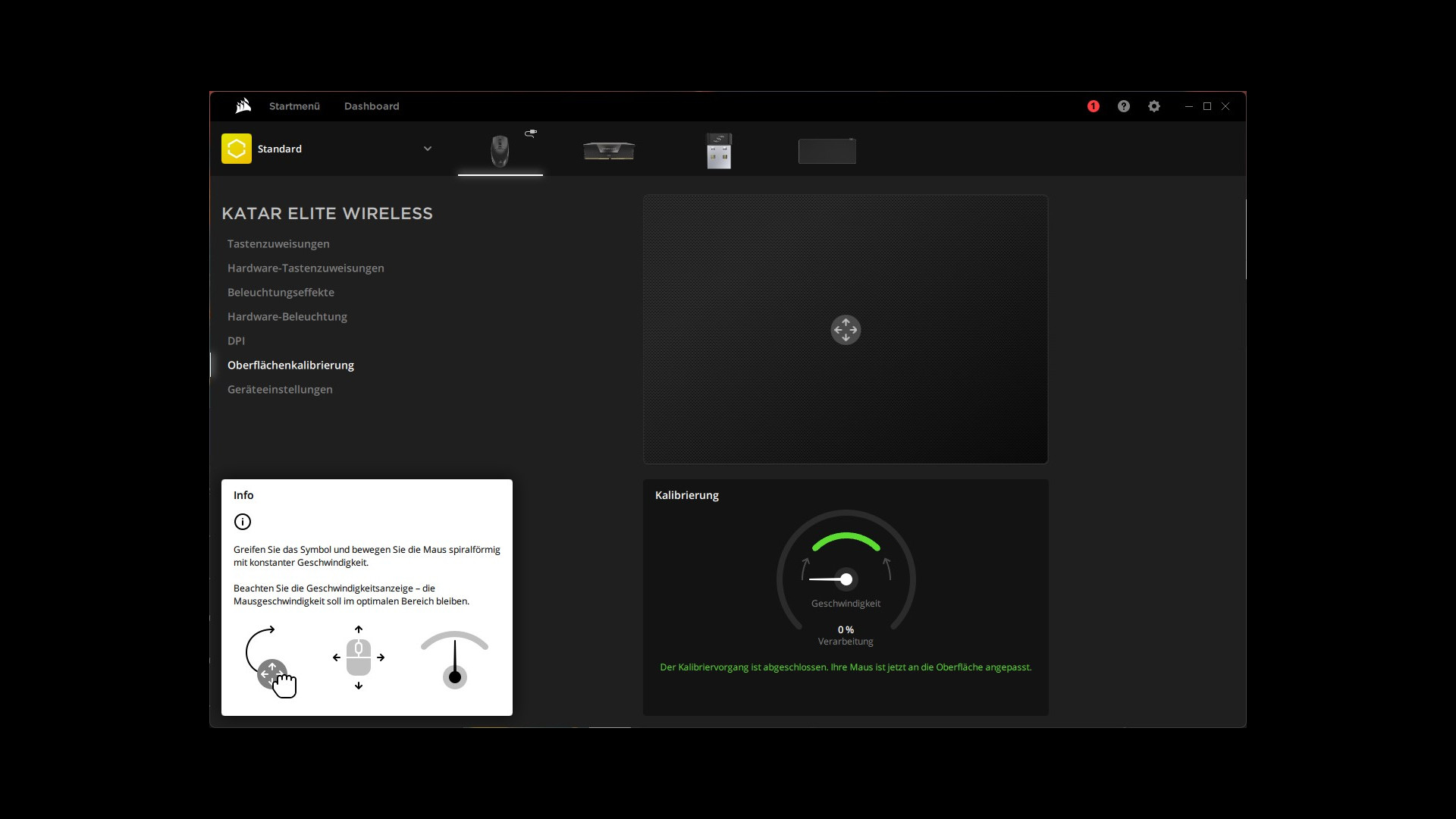This screenshot has height=819, width=1456.
Task: Open the DPI settings page
Action: pos(236,340)
